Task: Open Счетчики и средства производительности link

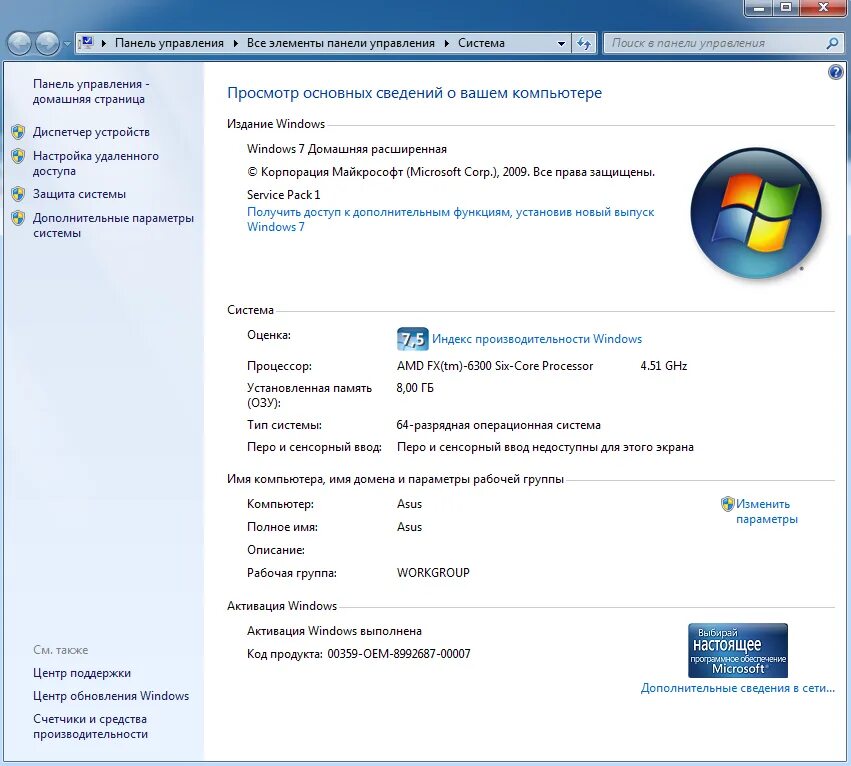Action: (x=90, y=726)
